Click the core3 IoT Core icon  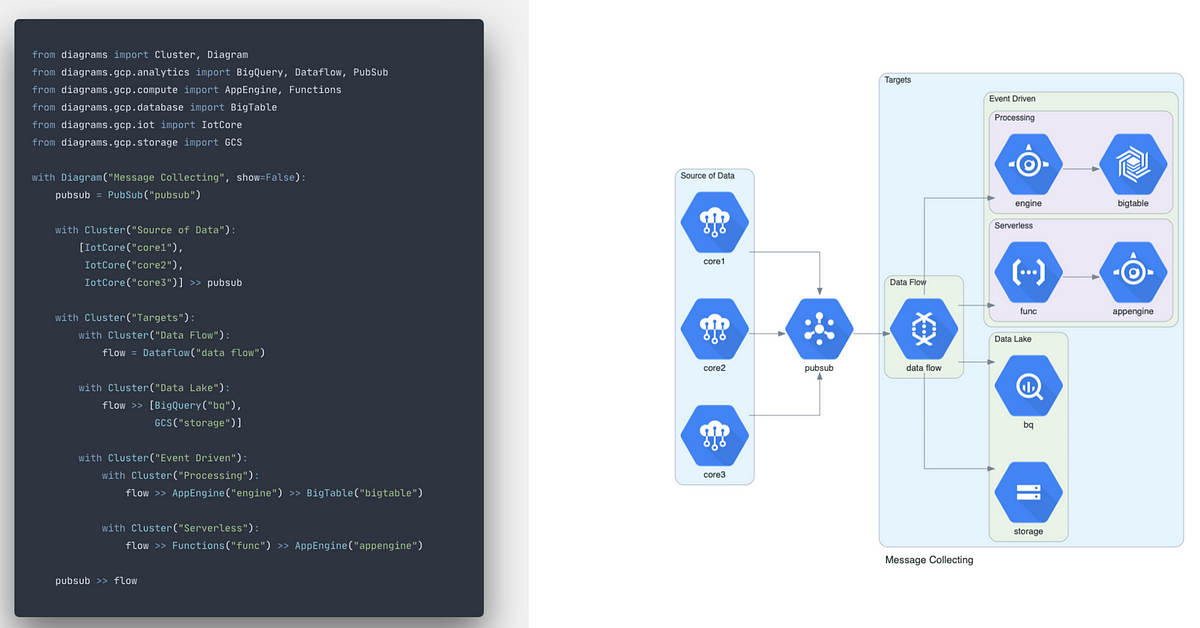click(x=714, y=435)
